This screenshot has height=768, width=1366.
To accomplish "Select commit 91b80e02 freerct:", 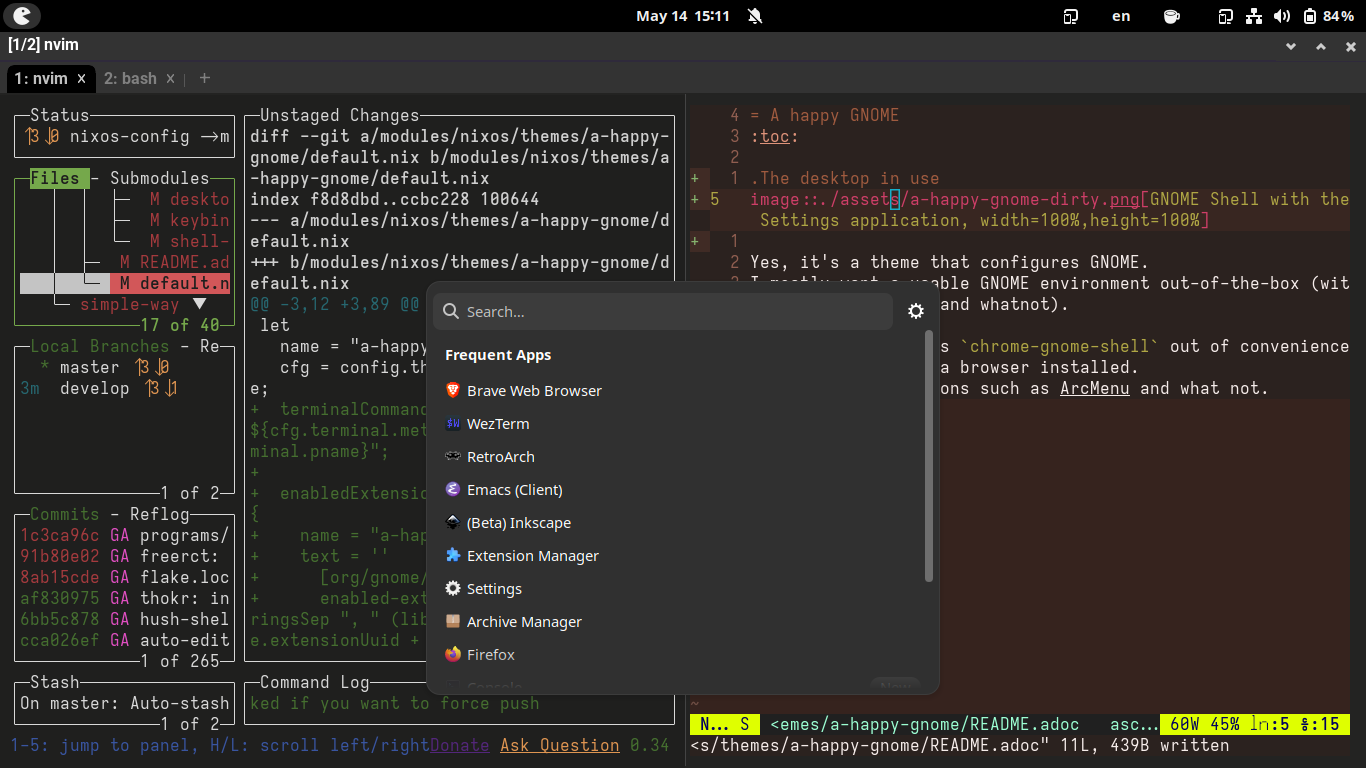I will pos(125,556).
